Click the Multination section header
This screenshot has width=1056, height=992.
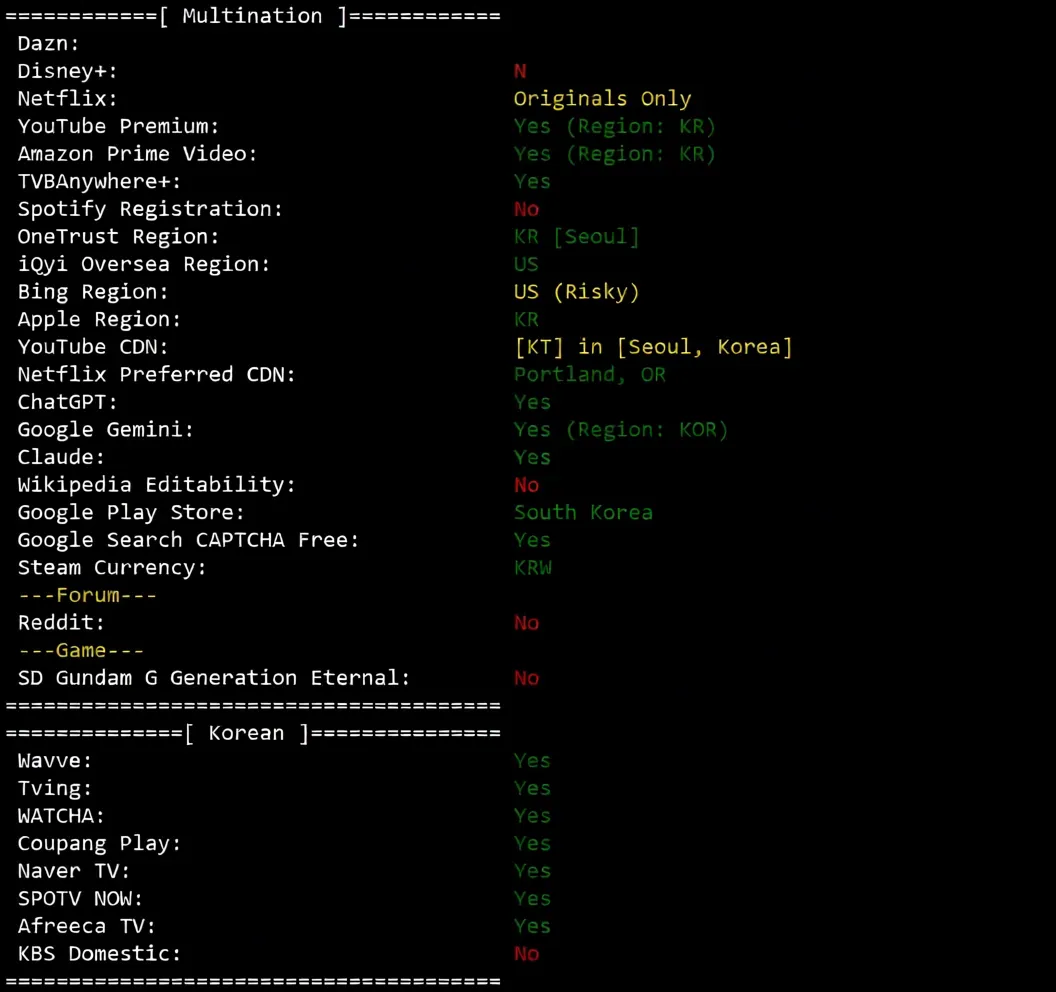[253, 15]
